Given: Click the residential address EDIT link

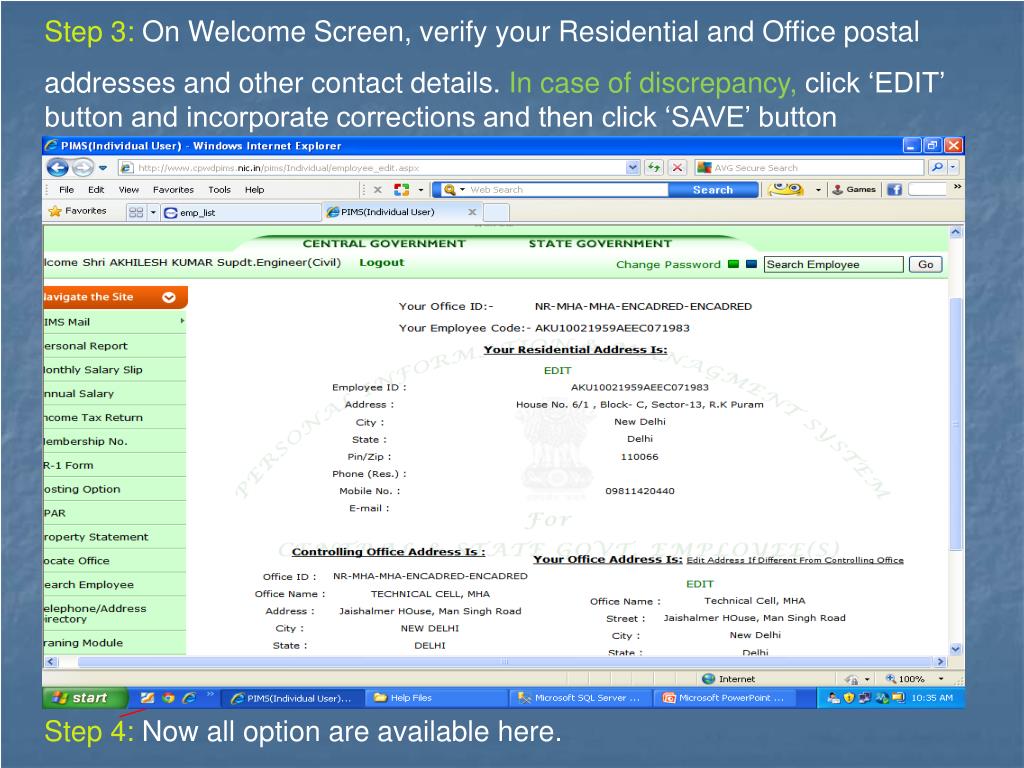Looking at the screenshot, I should click(557, 370).
